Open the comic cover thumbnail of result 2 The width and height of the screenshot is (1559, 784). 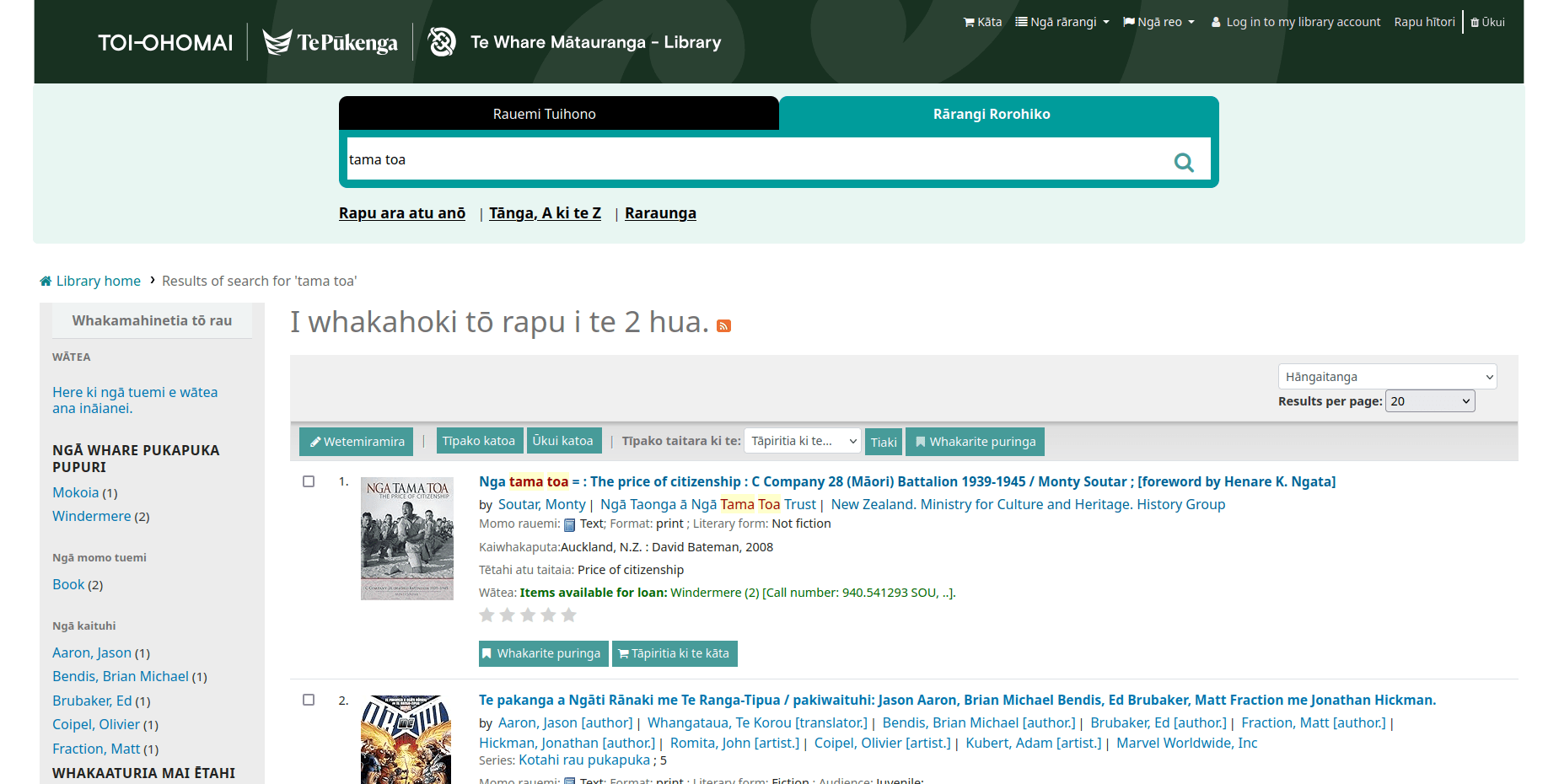pyautogui.click(x=406, y=739)
